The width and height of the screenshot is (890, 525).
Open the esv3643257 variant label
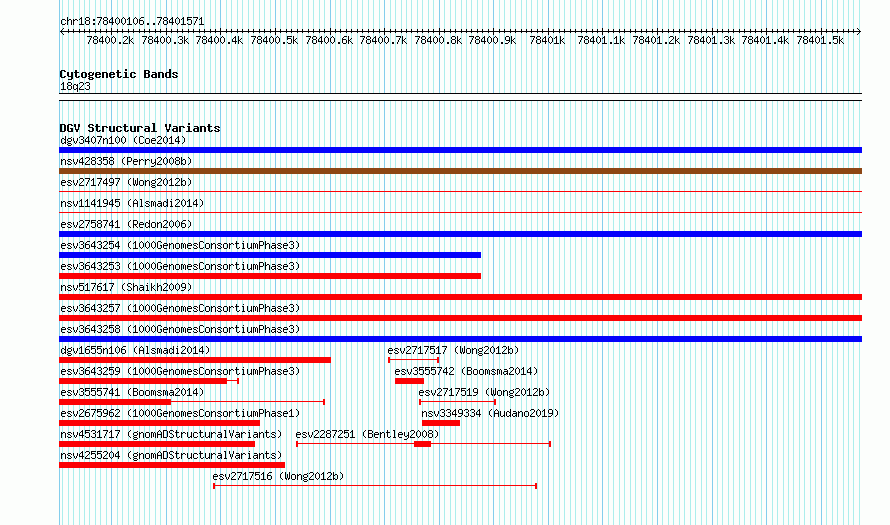(180, 308)
